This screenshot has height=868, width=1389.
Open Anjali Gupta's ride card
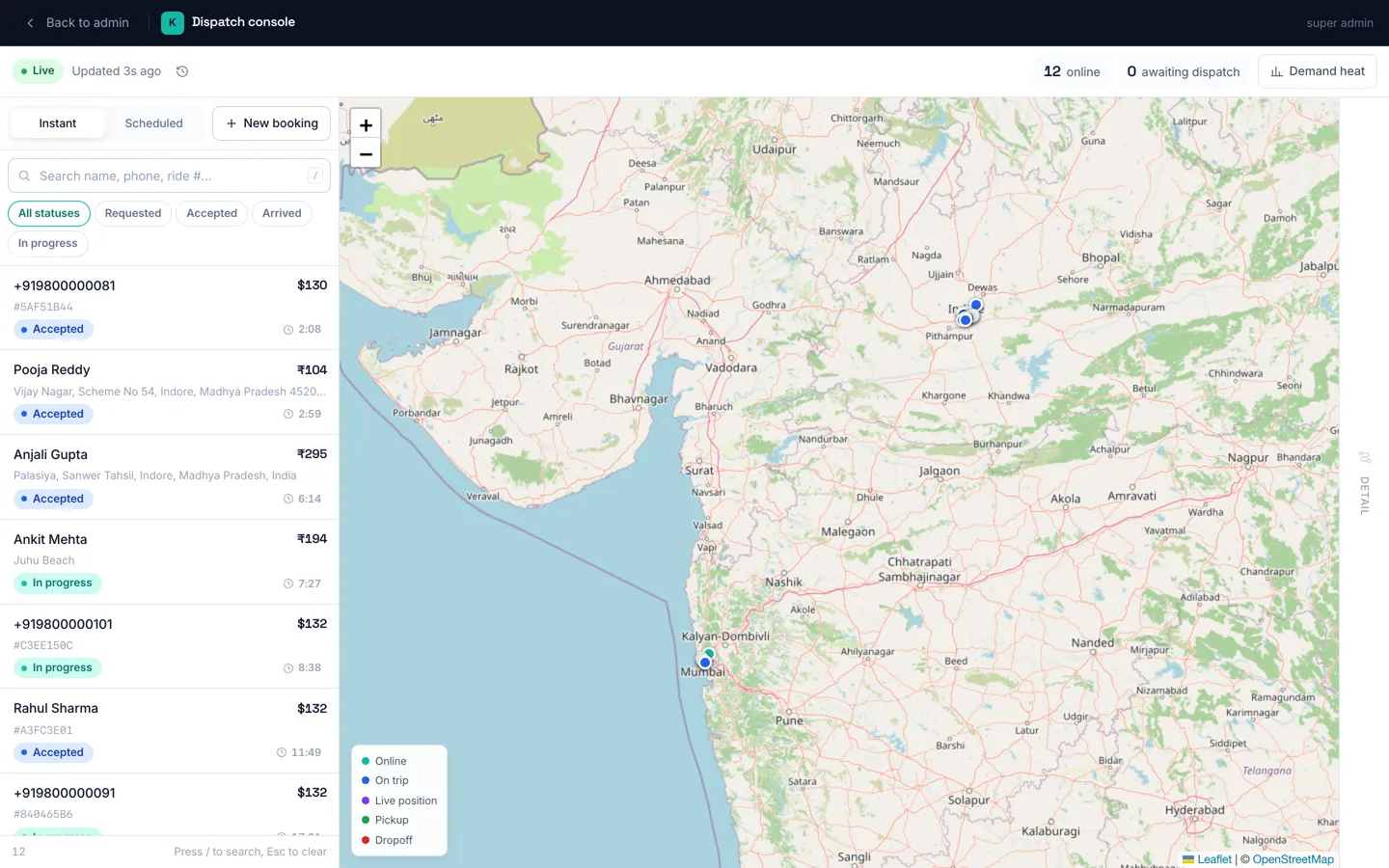pyautogui.click(x=169, y=477)
